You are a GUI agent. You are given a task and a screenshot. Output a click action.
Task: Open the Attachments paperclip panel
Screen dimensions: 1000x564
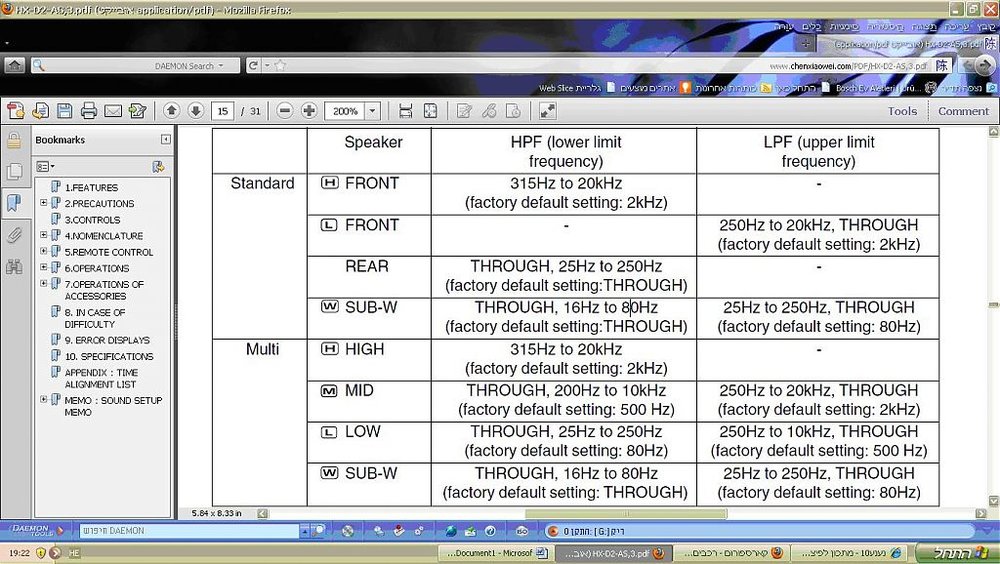pos(14,235)
